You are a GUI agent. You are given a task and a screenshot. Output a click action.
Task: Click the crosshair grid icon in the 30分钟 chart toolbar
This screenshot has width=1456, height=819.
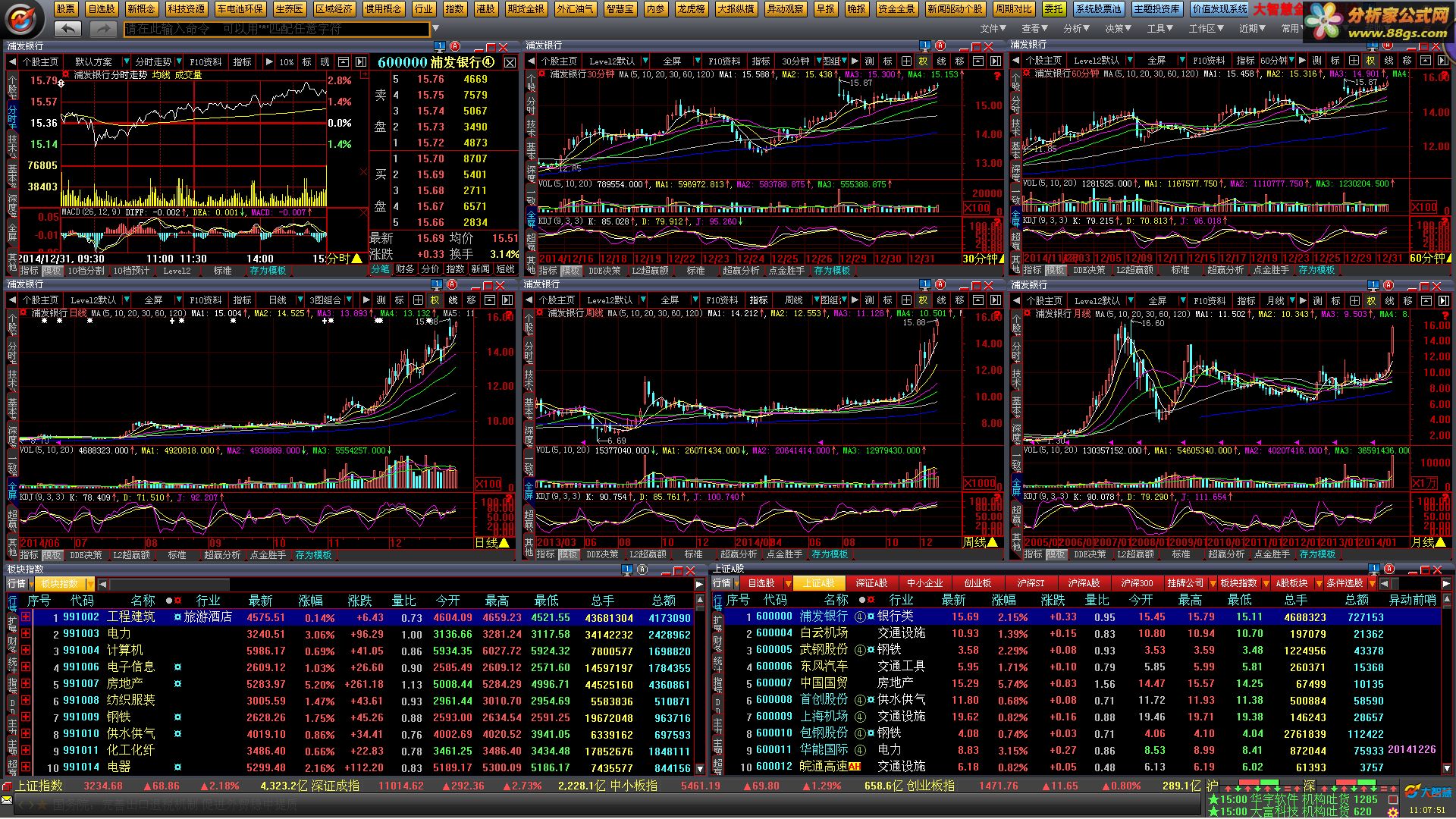coord(905,61)
